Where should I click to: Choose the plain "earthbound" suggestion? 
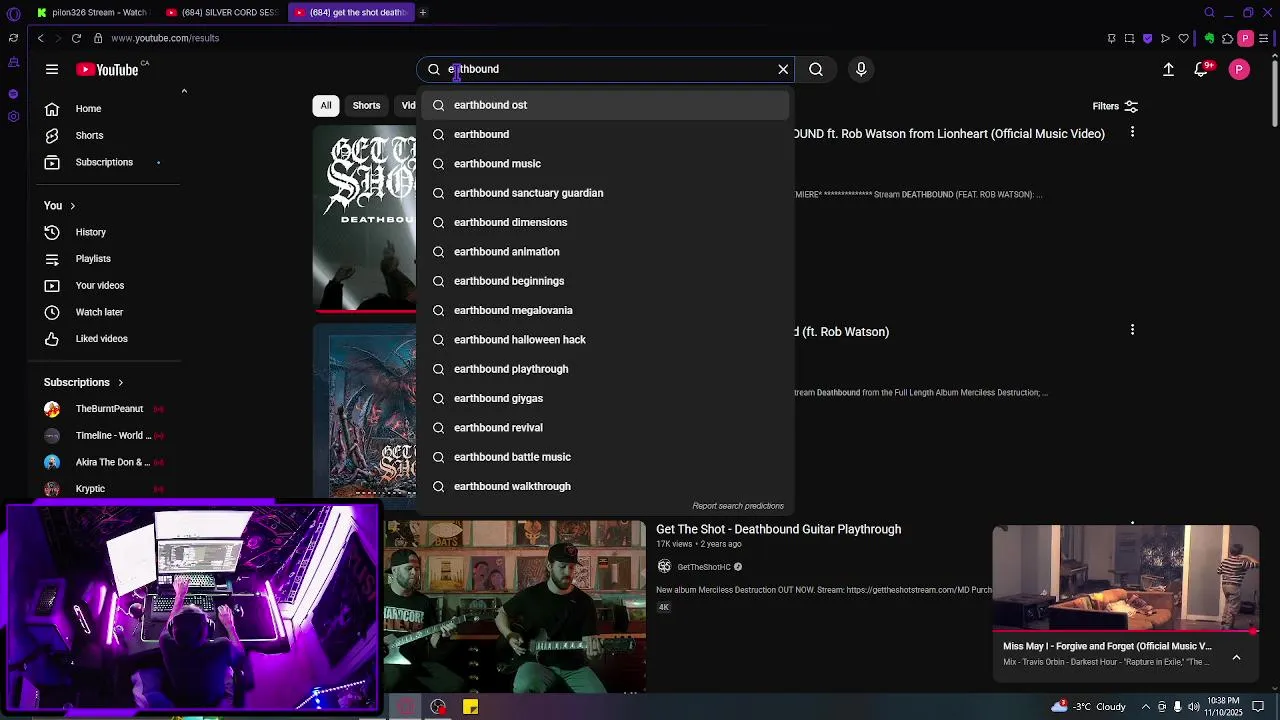[605, 134]
